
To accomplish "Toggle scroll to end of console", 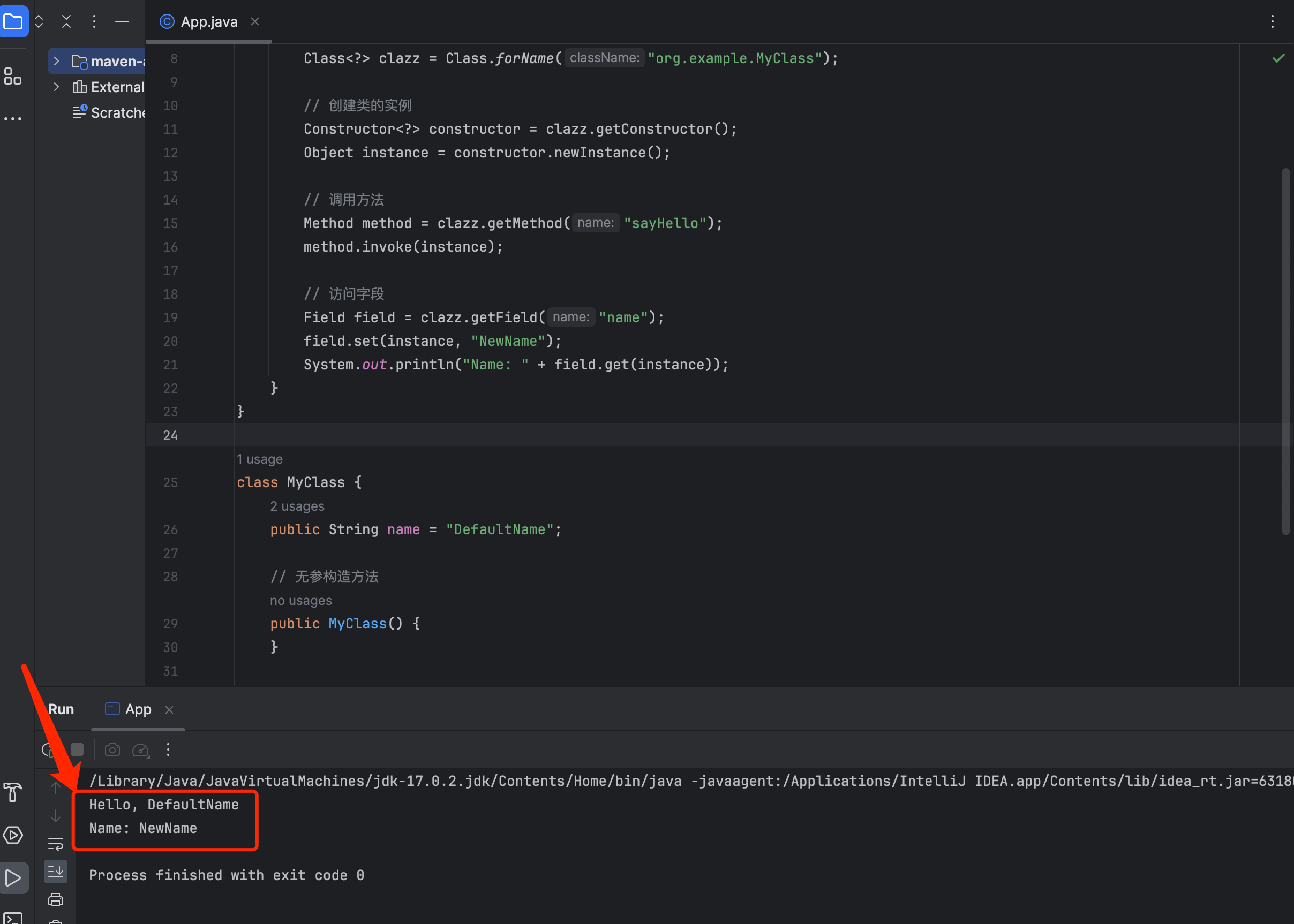I will point(56,872).
